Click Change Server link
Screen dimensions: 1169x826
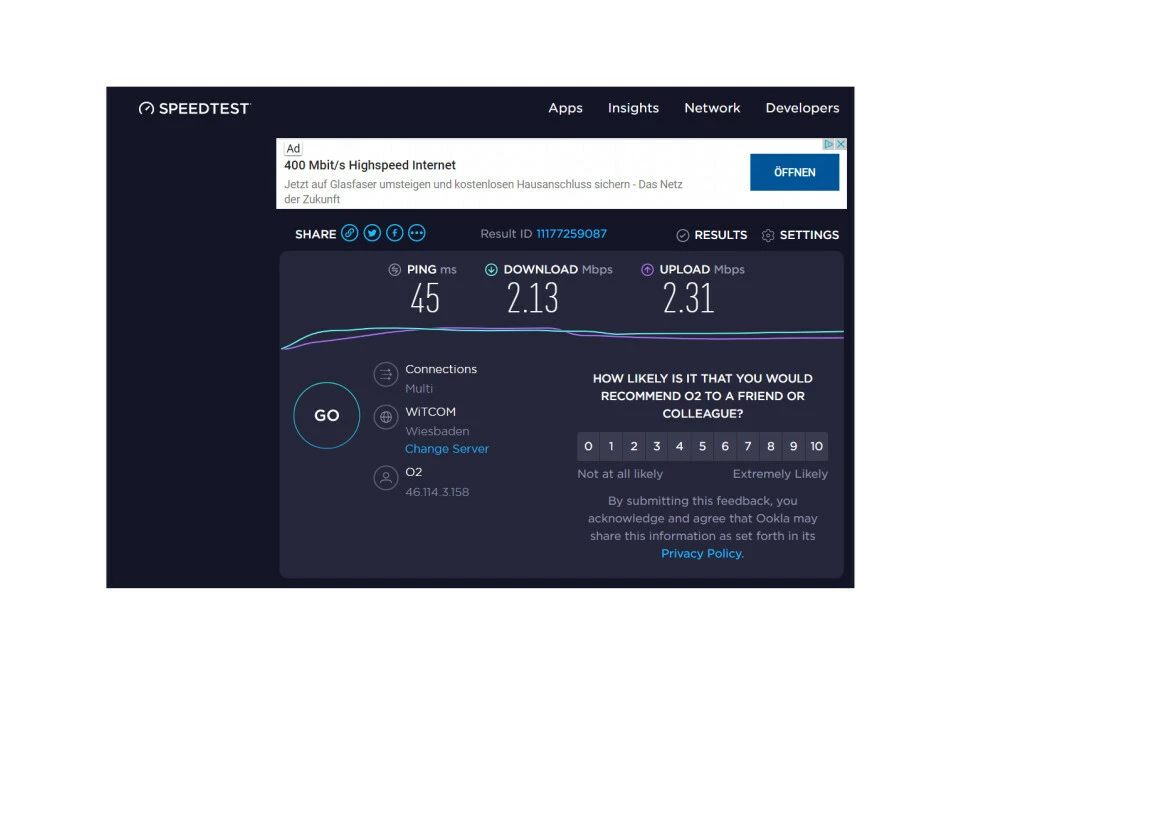coord(447,449)
